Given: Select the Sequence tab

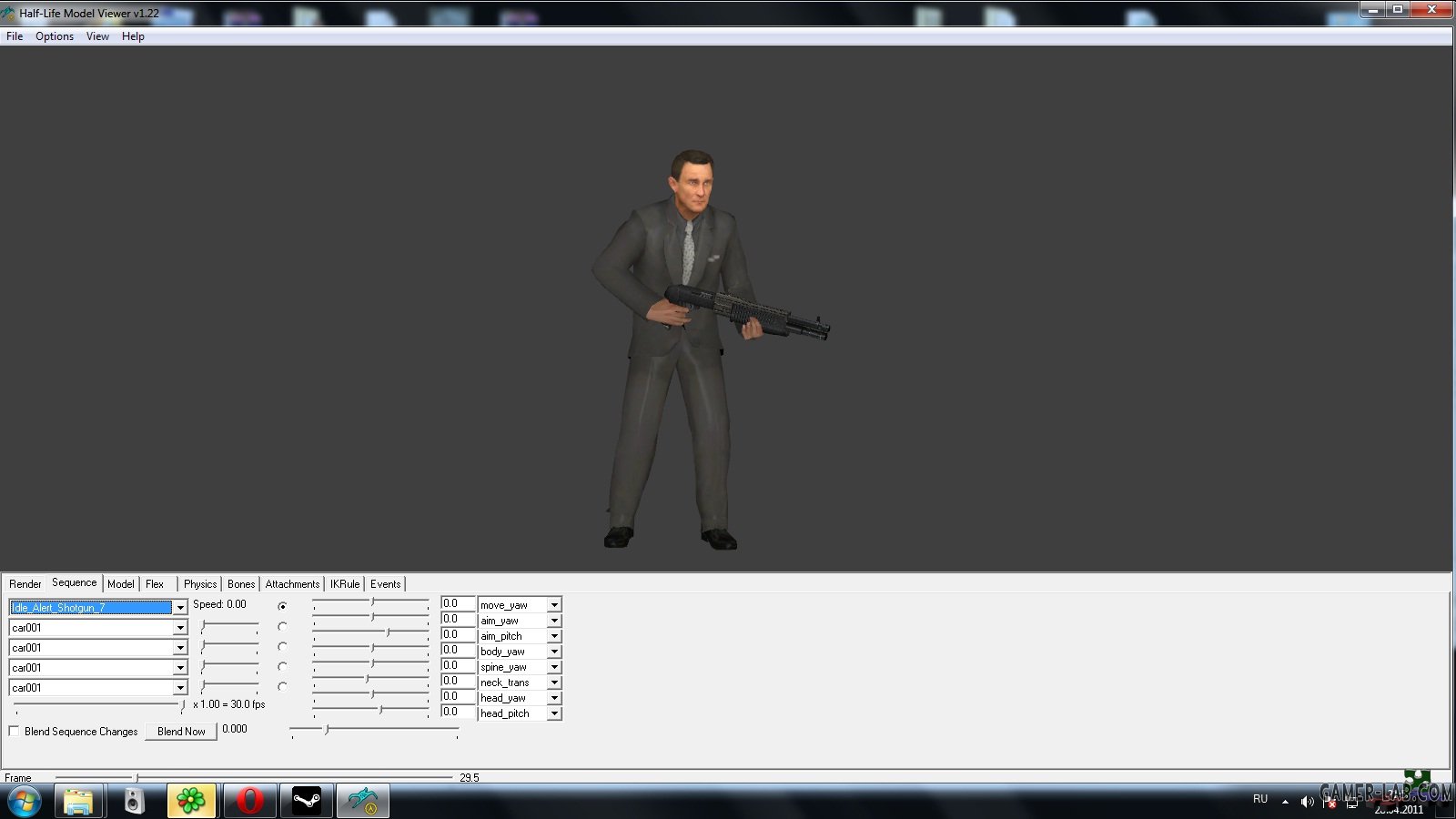Looking at the screenshot, I should point(75,582).
